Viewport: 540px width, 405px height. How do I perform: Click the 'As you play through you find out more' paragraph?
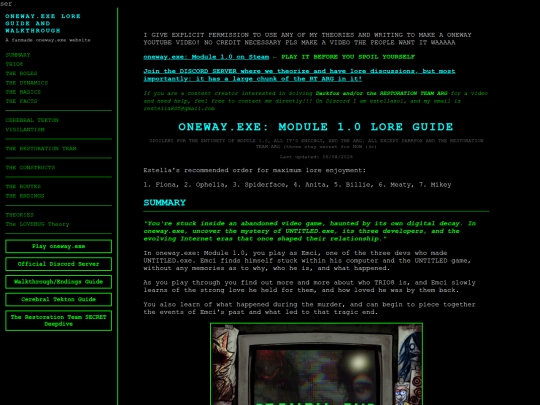(310, 286)
